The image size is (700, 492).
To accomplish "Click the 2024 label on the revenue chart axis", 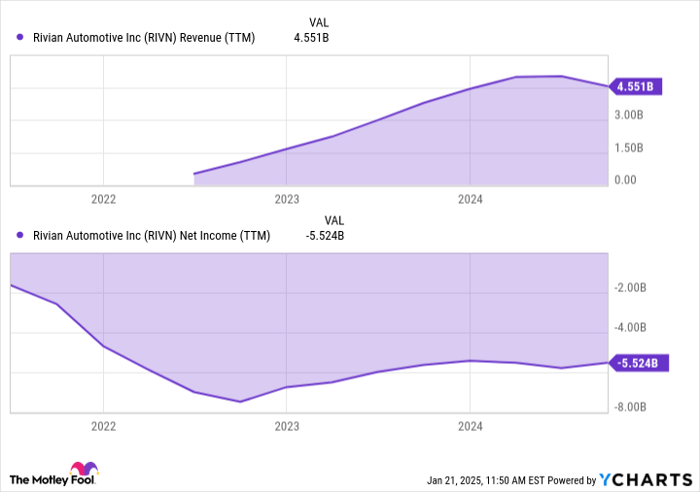I will pyautogui.click(x=470, y=199).
